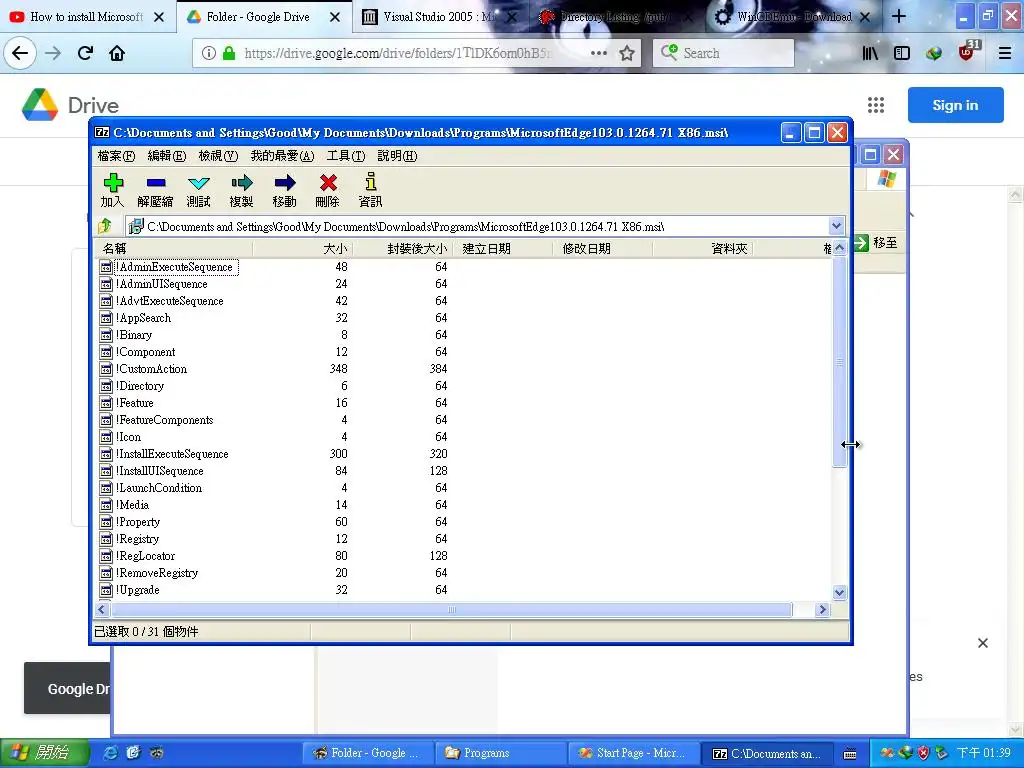Image resolution: width=1024 pixels, height=768 pixels.
Task: Open the page actions three-dots icon
Action: tap(598, 53)
